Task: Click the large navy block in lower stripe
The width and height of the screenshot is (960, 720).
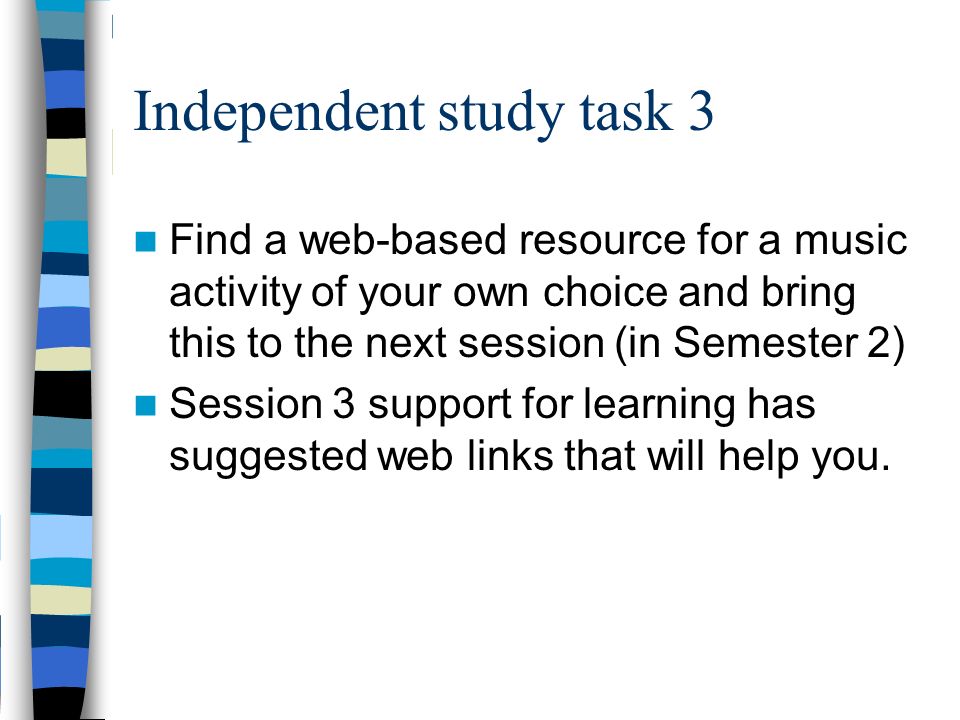Action: 61,492
